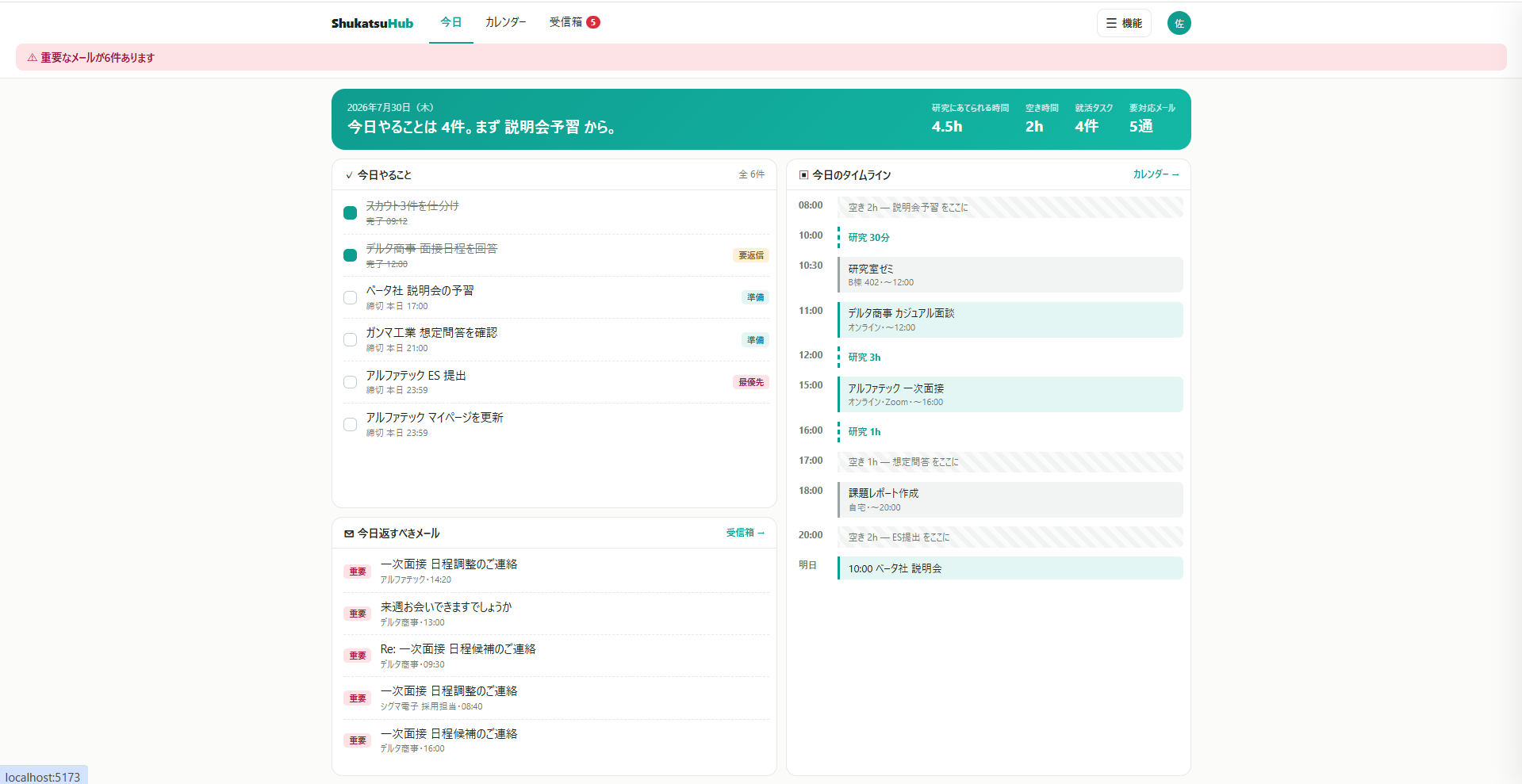Click the unread badge 5 on 受信箱
Image resolution: width=1522 pixels, height=784 pixels.
tap(593, 22)
